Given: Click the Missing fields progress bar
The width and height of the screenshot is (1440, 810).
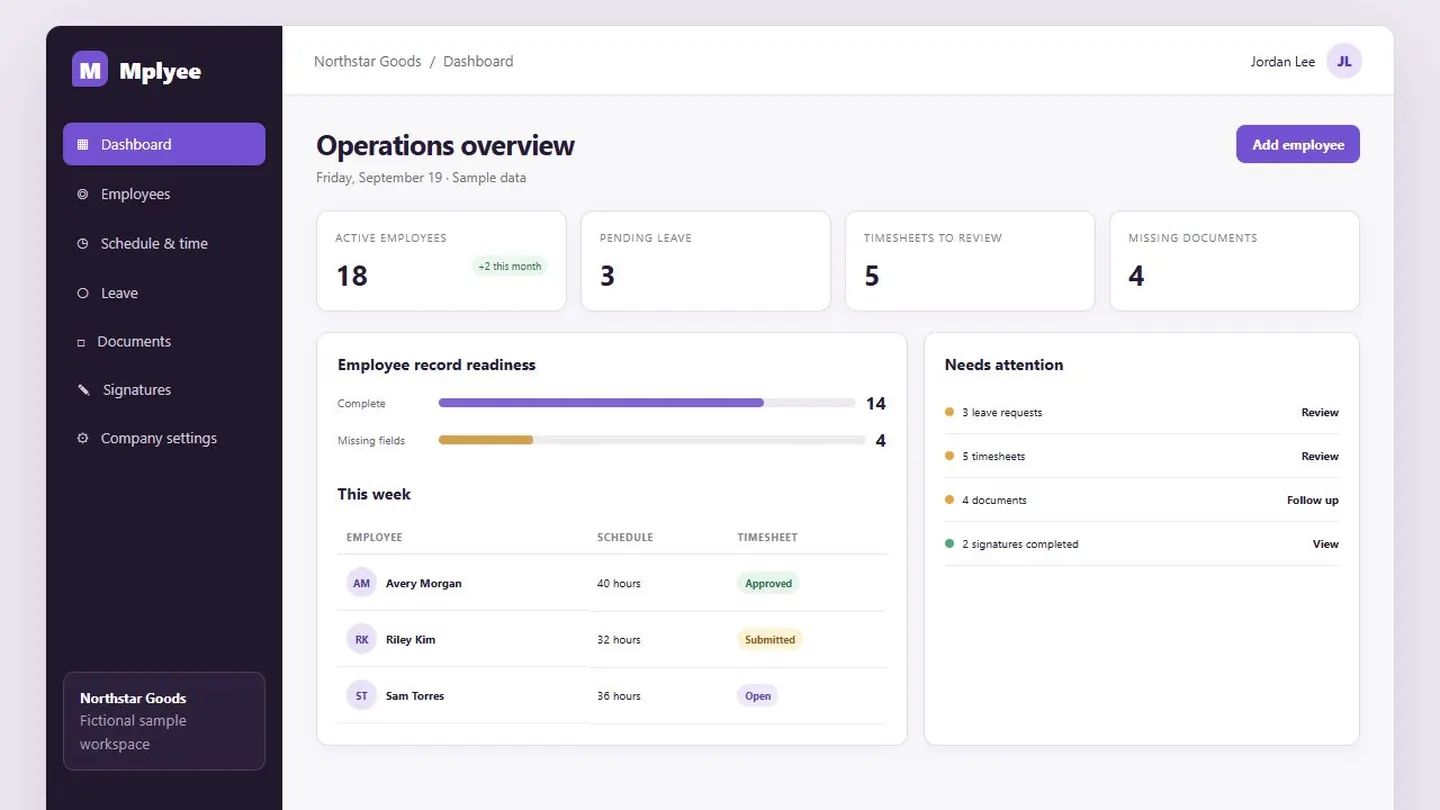Looking at the screenshot, I should point(652,440).
